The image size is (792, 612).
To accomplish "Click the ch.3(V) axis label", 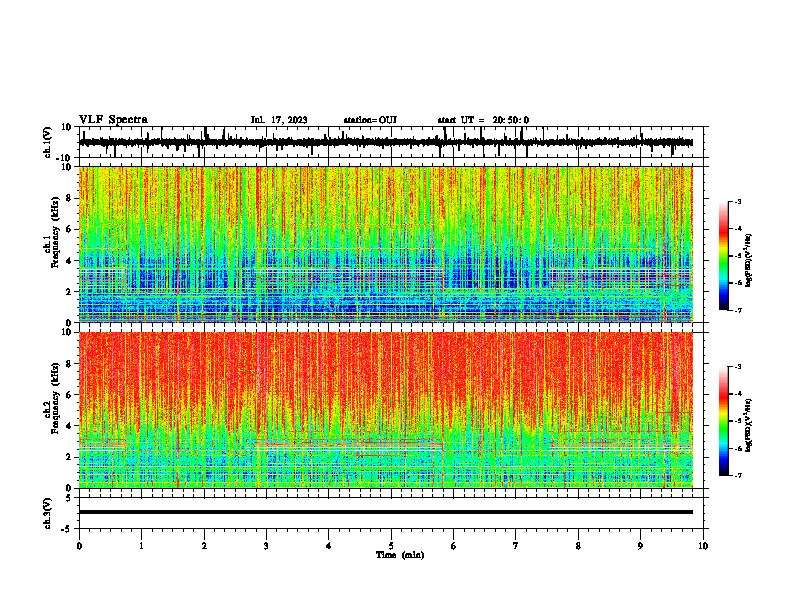I will 48,513.
